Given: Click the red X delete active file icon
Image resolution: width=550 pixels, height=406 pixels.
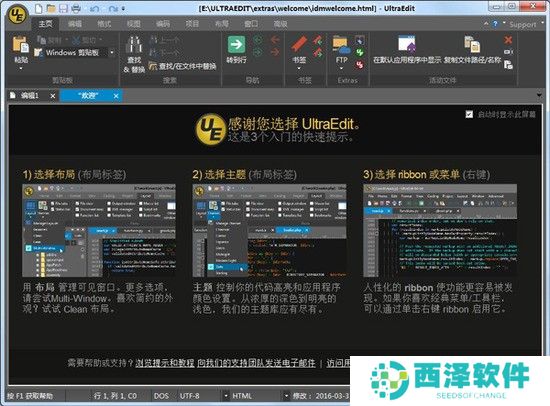Looking at the screenshot, I should (508, 40).
